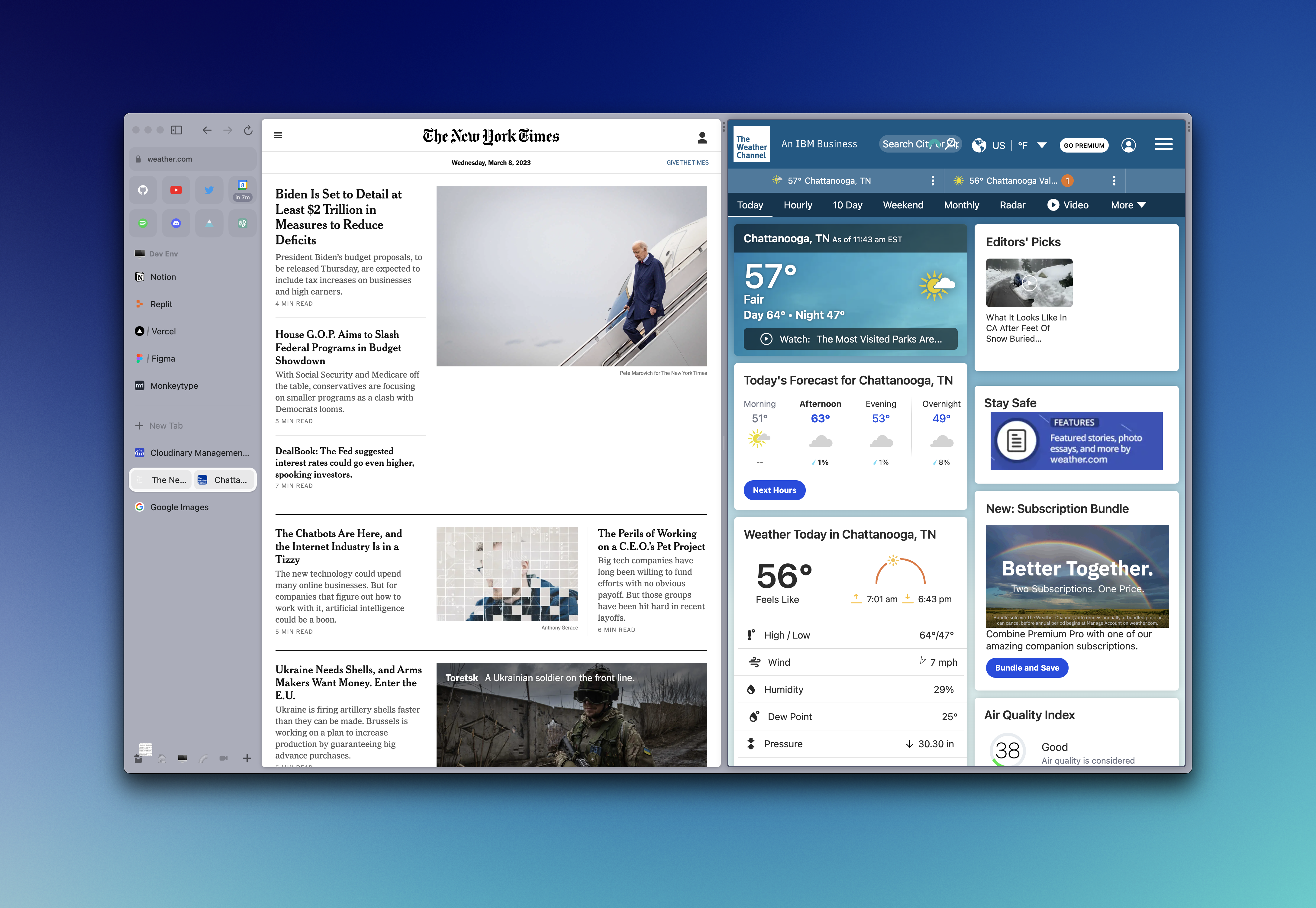Screen dimensions: 1316x908
Task: Toggle the browser sidebar panel icon
Action: point(176,130)
